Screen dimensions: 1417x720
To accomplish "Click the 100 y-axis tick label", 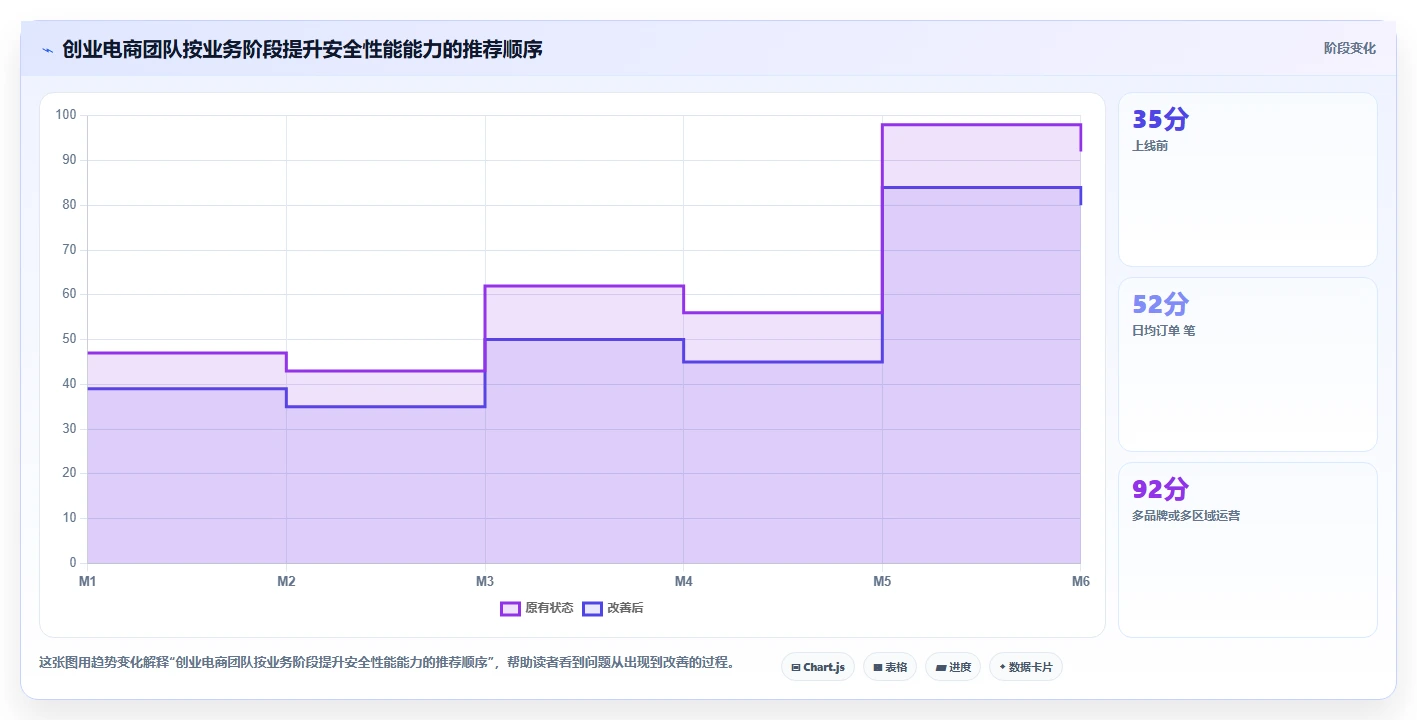I will click(x=66, y=115).
